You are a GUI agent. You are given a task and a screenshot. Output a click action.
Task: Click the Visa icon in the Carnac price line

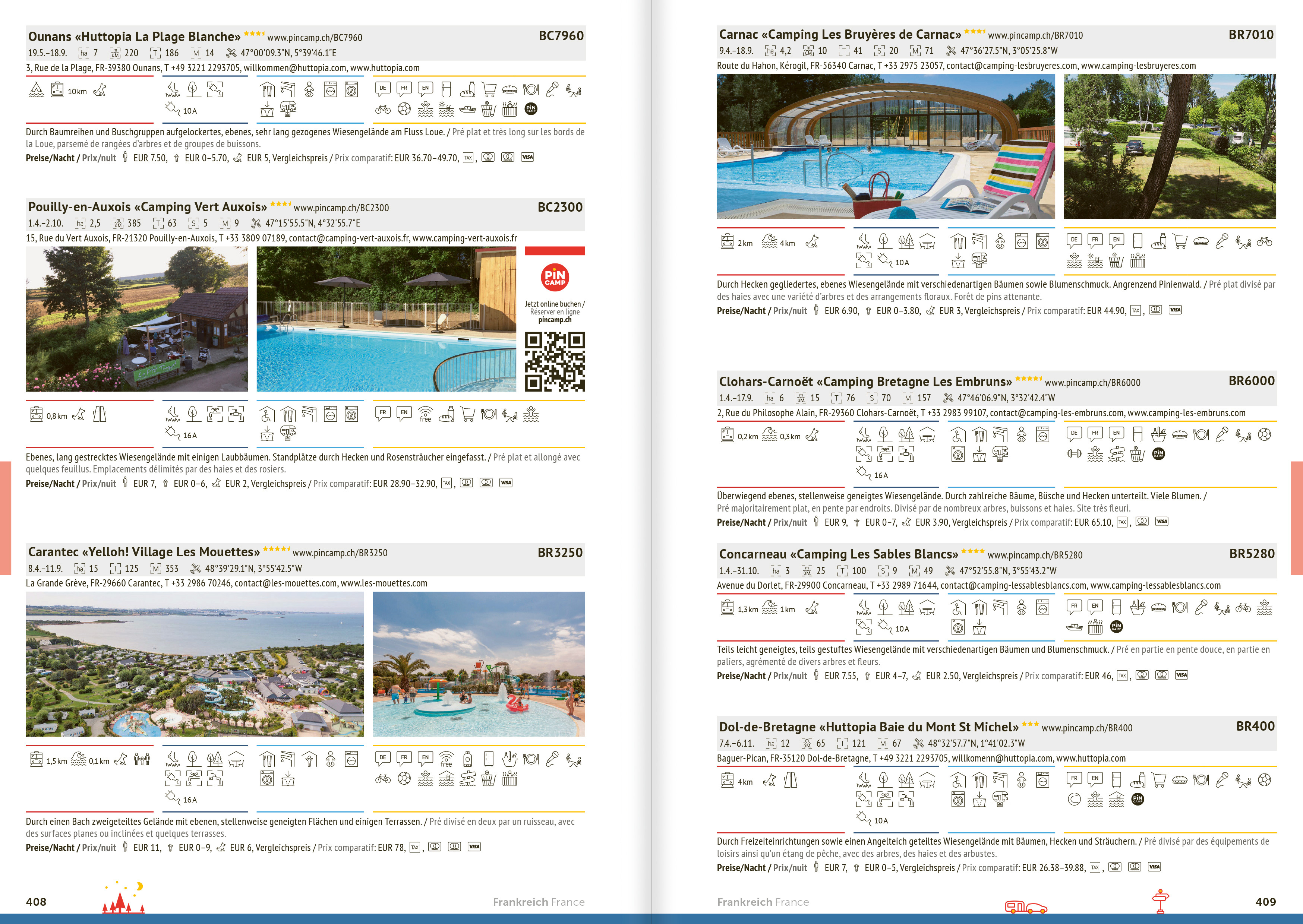(x=1175, y=310)
